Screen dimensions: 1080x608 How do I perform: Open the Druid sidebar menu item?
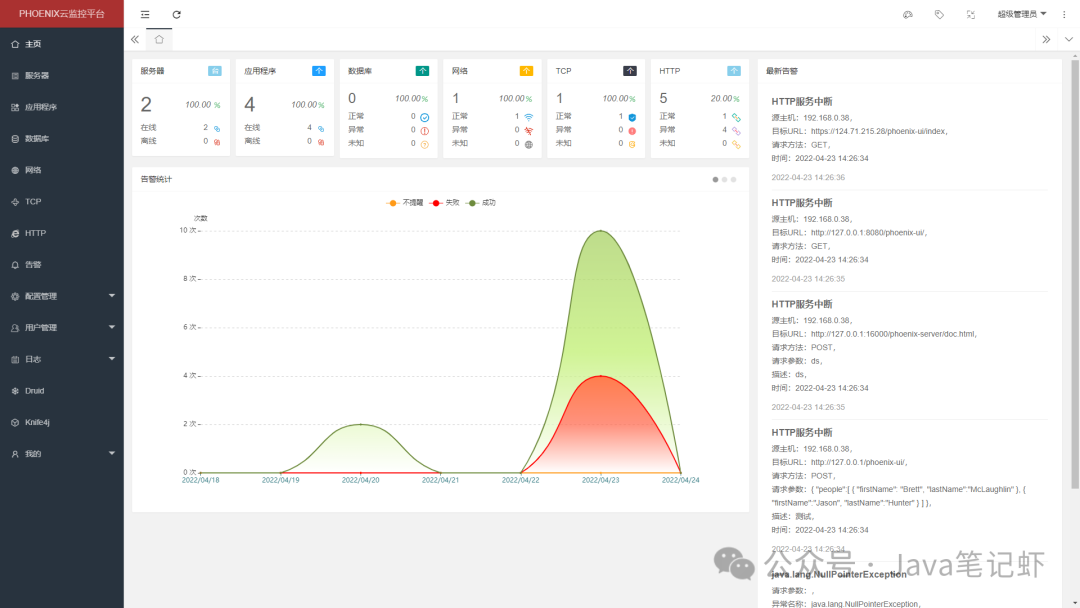pos(62,390)
